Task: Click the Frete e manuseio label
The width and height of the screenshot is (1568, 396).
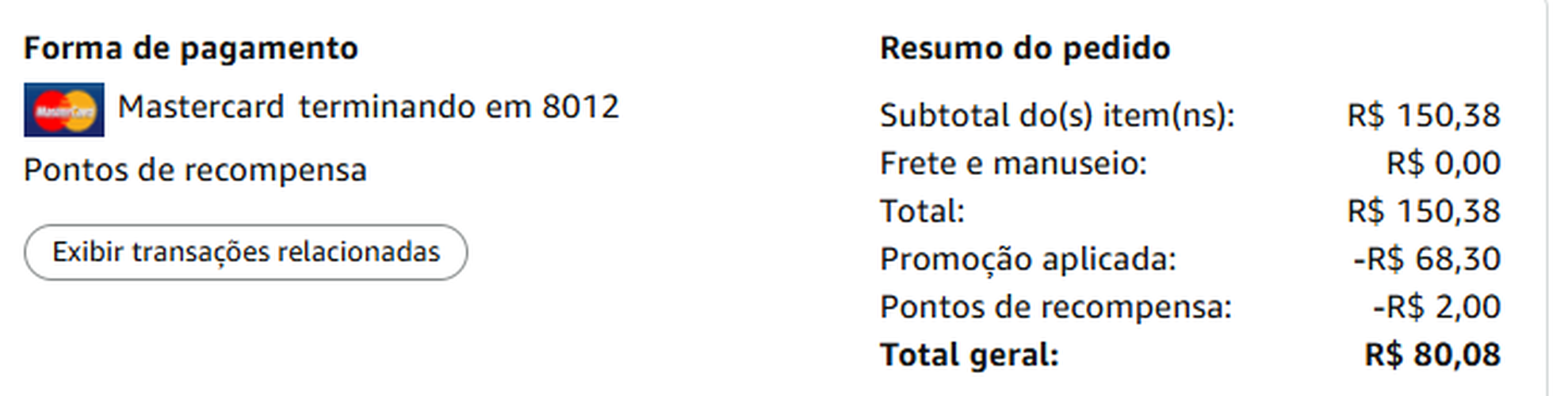Action: [x=1014, y=163]
